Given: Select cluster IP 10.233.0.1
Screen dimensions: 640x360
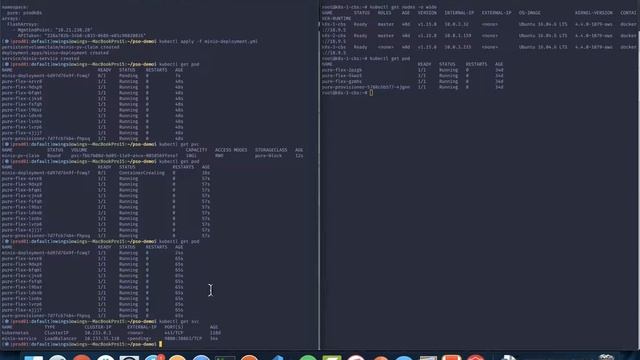Looking at the screenshot, I should coord(98,333).
